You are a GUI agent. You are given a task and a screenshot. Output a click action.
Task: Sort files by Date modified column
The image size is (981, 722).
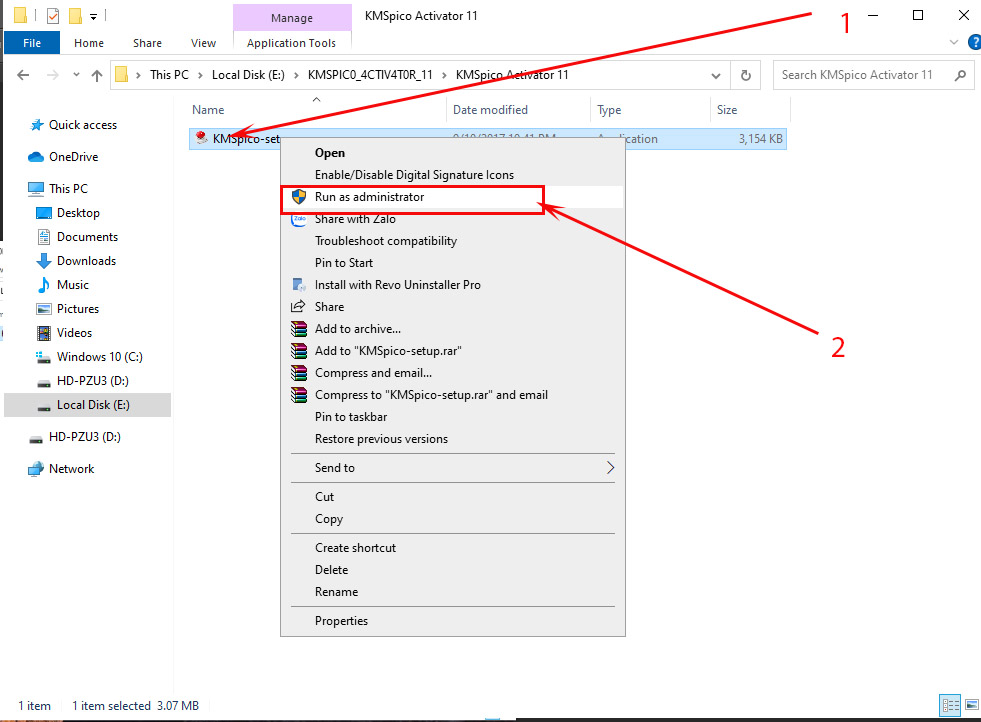[x=490, y=110]
